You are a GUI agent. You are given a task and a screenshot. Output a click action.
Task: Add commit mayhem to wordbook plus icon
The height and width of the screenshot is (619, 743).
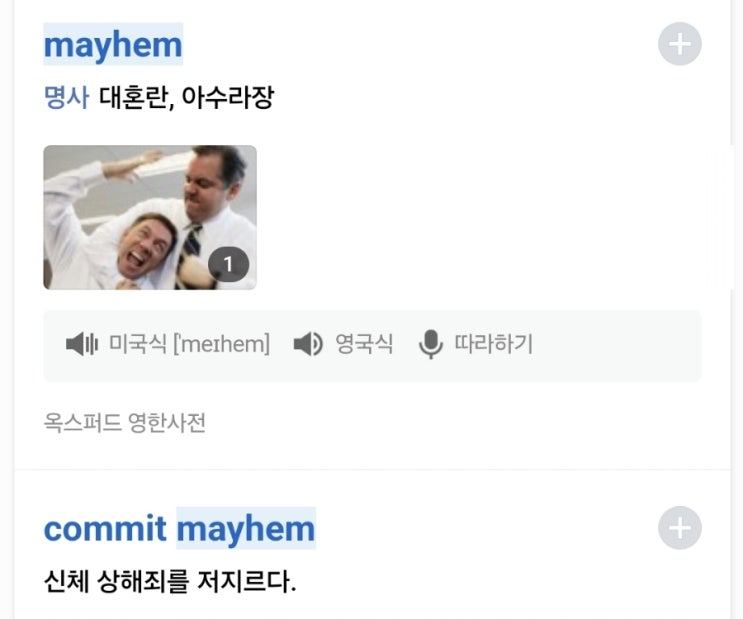[x=680, y=528]
